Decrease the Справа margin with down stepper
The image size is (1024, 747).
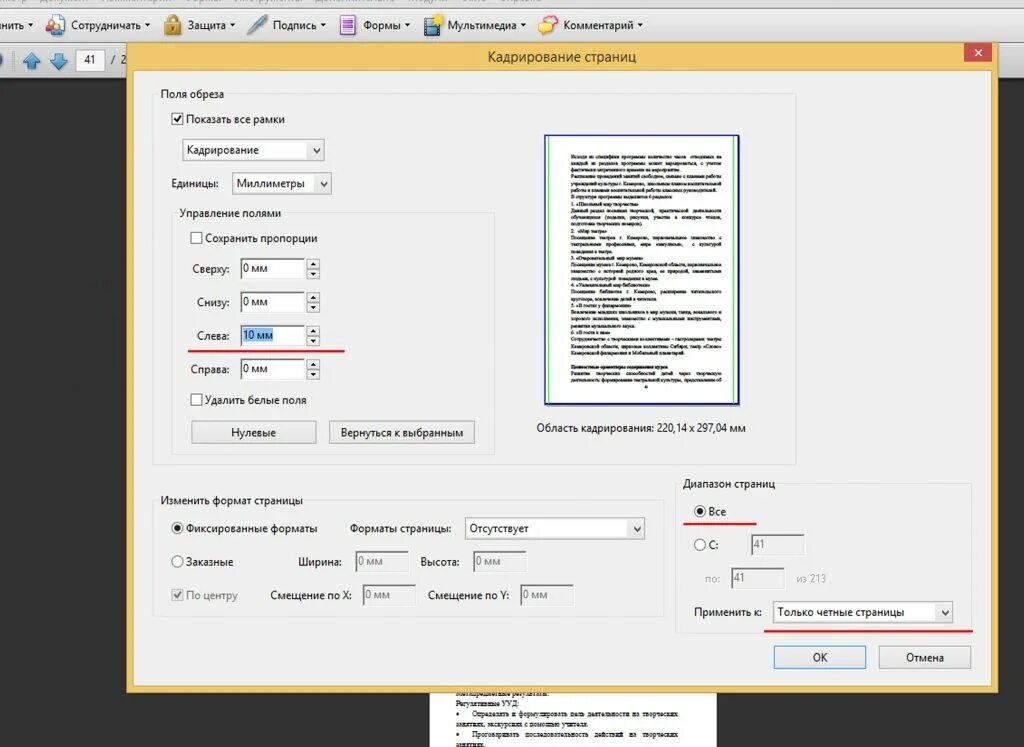313,374
